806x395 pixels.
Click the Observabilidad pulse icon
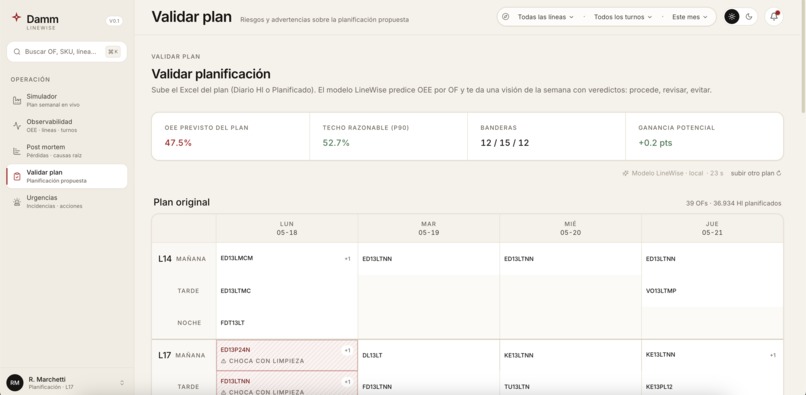click(17, 125)
